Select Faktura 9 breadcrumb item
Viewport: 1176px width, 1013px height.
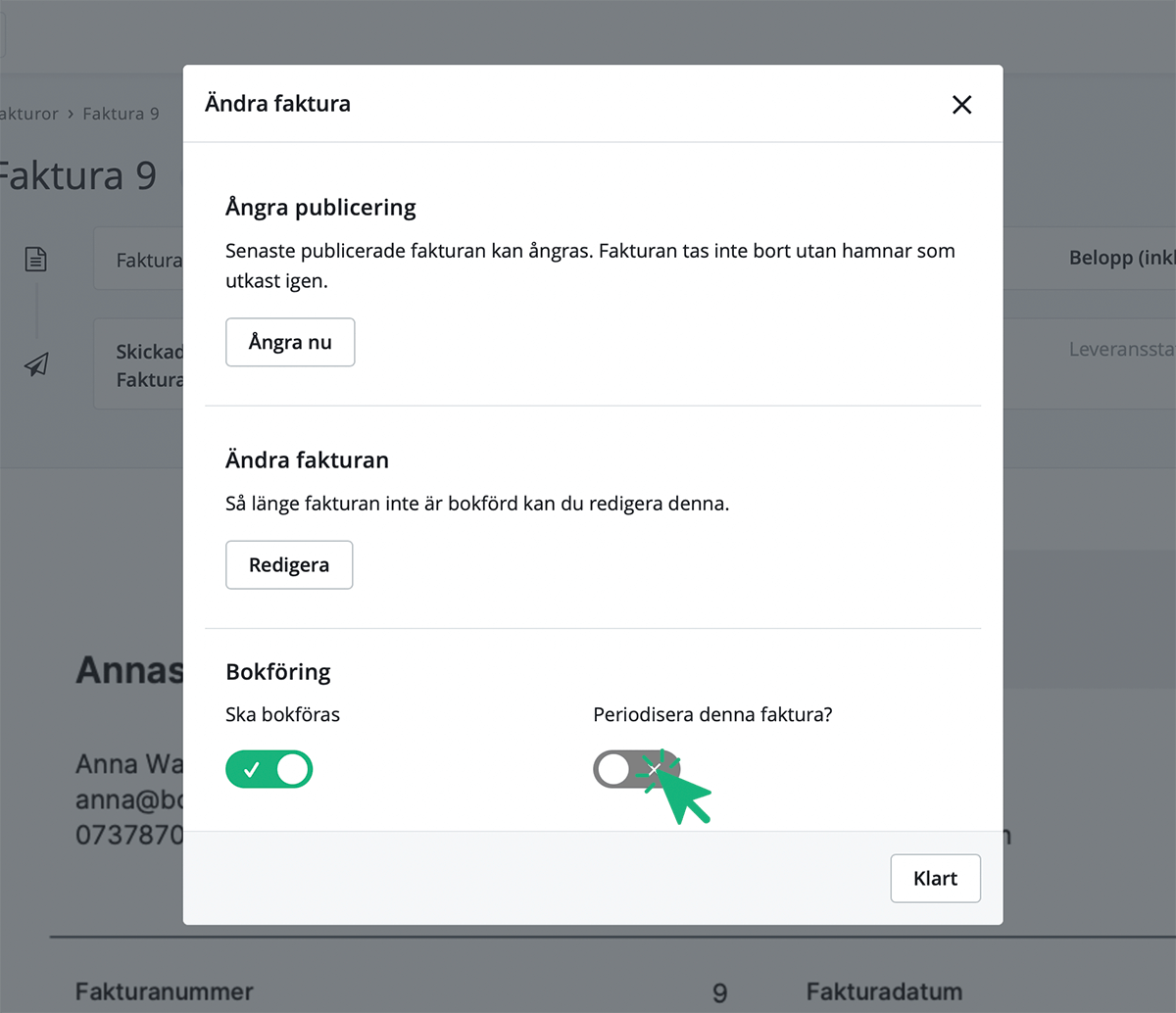click(x=121, y=114)
